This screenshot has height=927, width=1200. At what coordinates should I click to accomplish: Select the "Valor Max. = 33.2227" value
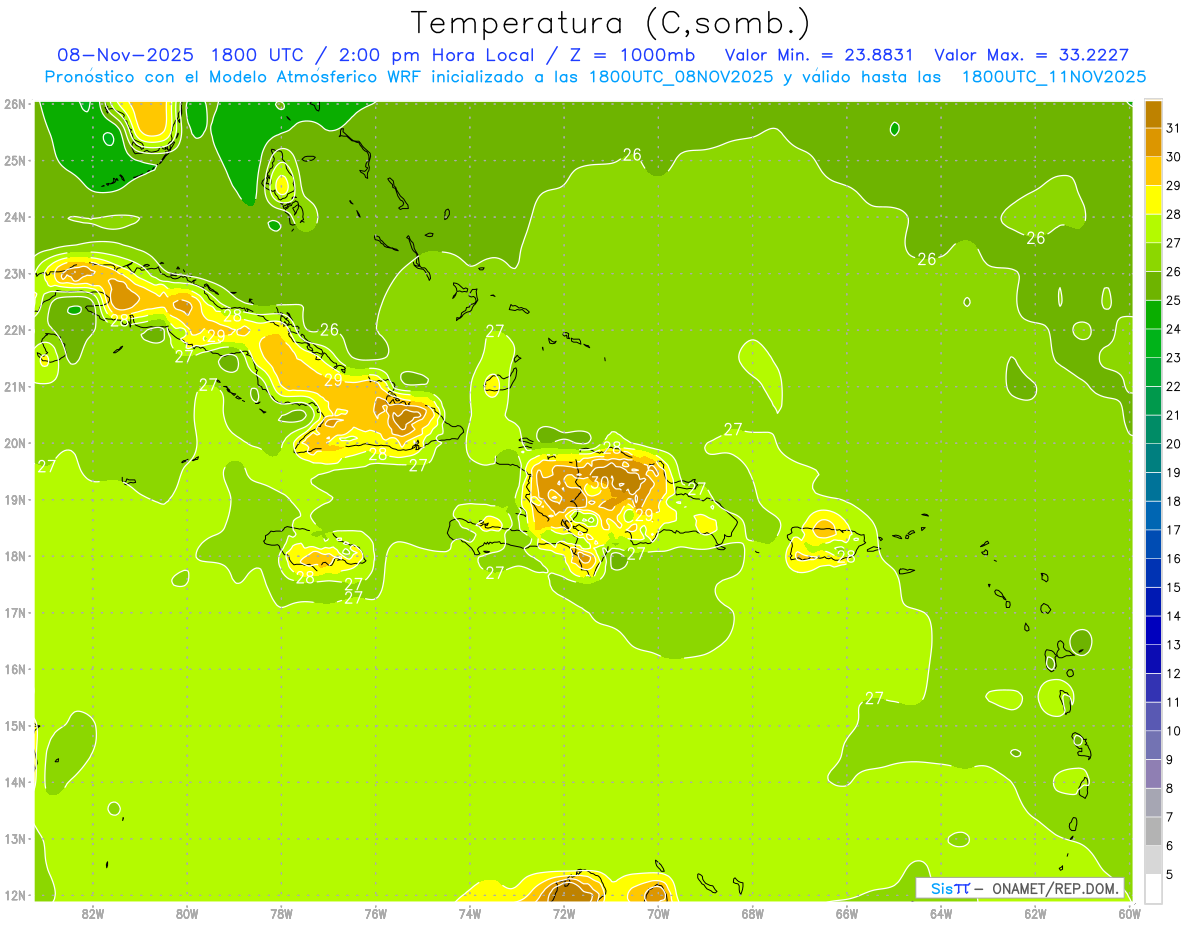(1032, 55)
